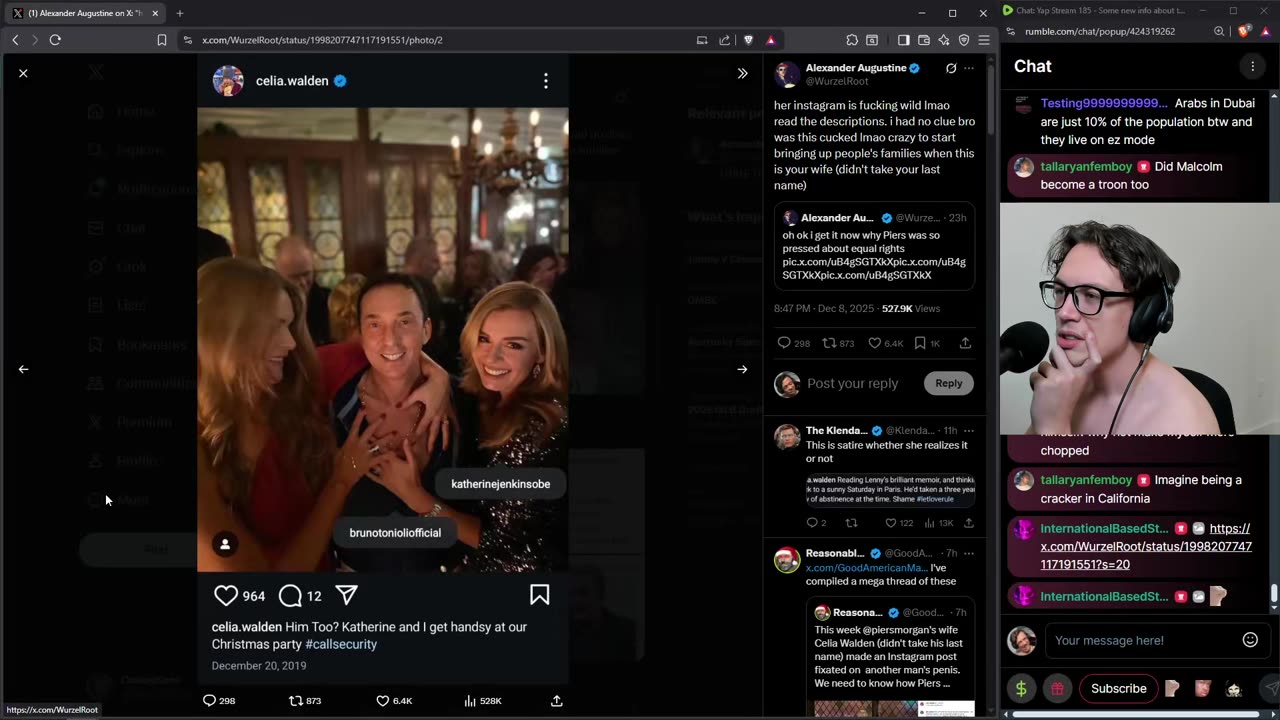Click the like icon showing 6.4K below the photo
This screenshot has width=1280, height=720.
tap(382, 701)
